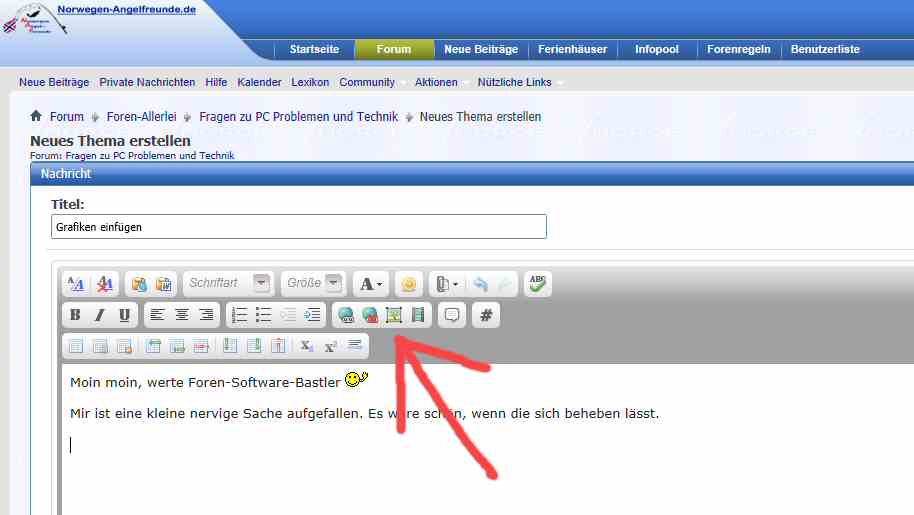Insert video using the filmstrip icon
The width and height of the screenshot is (914, 515).
coord(418,315)
